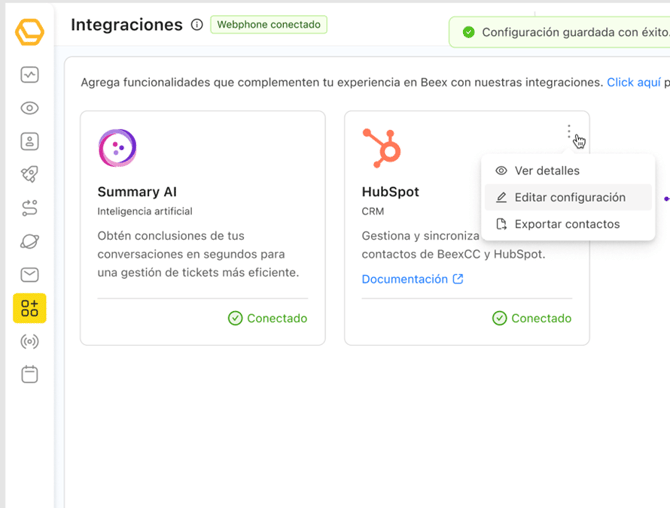Open the mail envelope sidebar icon
The width and height of the screenshot is (670, 508).
pyautogui.click(x=30, y=275)
